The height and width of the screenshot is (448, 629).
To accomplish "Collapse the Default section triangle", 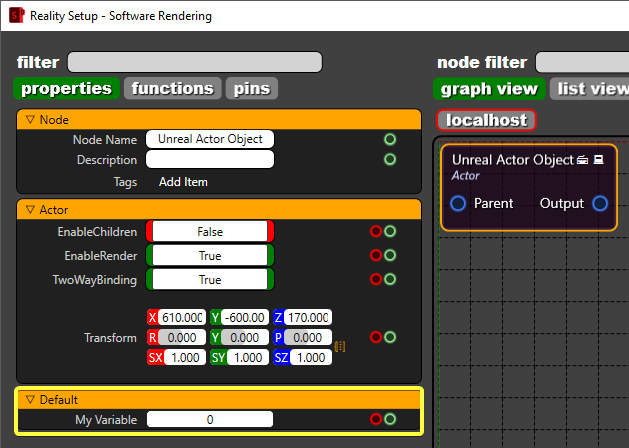I will pyautogui.click(x=31, y=399).
